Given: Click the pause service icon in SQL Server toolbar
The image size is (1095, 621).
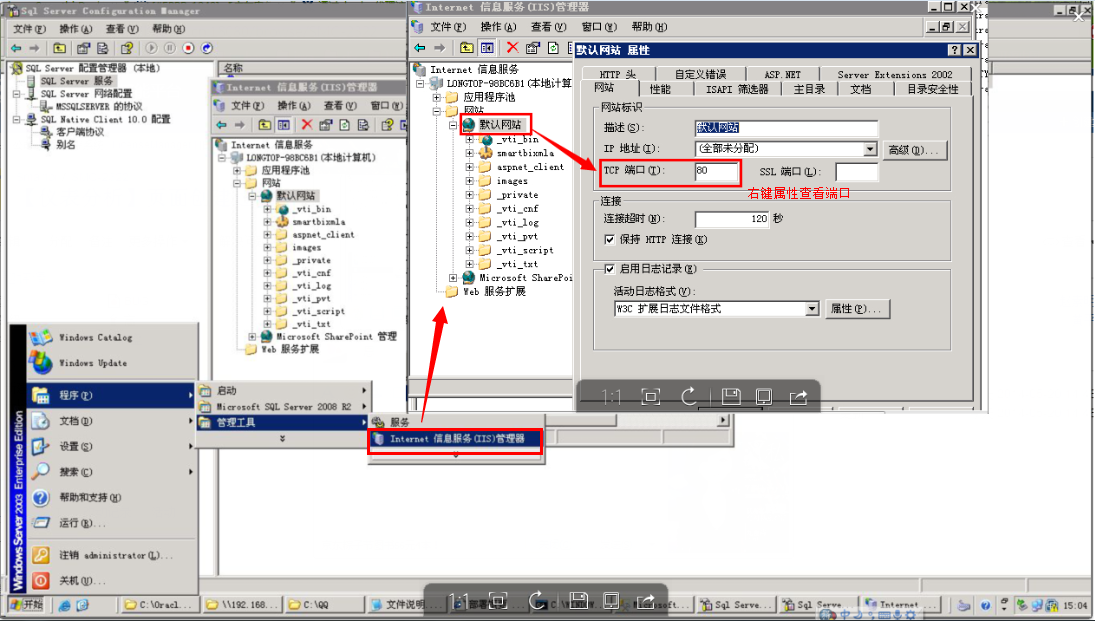Looking at the screenshot, I should click(x=170, y=48).
